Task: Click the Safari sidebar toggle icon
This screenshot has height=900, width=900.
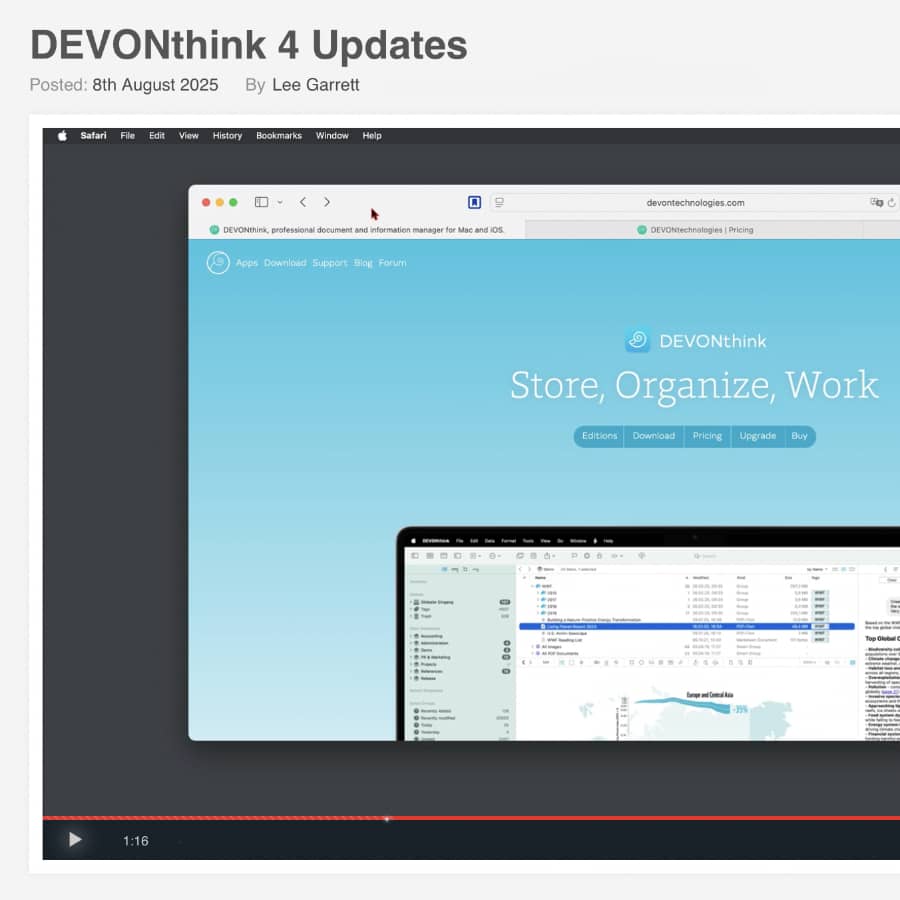Action: pos(261,202)
